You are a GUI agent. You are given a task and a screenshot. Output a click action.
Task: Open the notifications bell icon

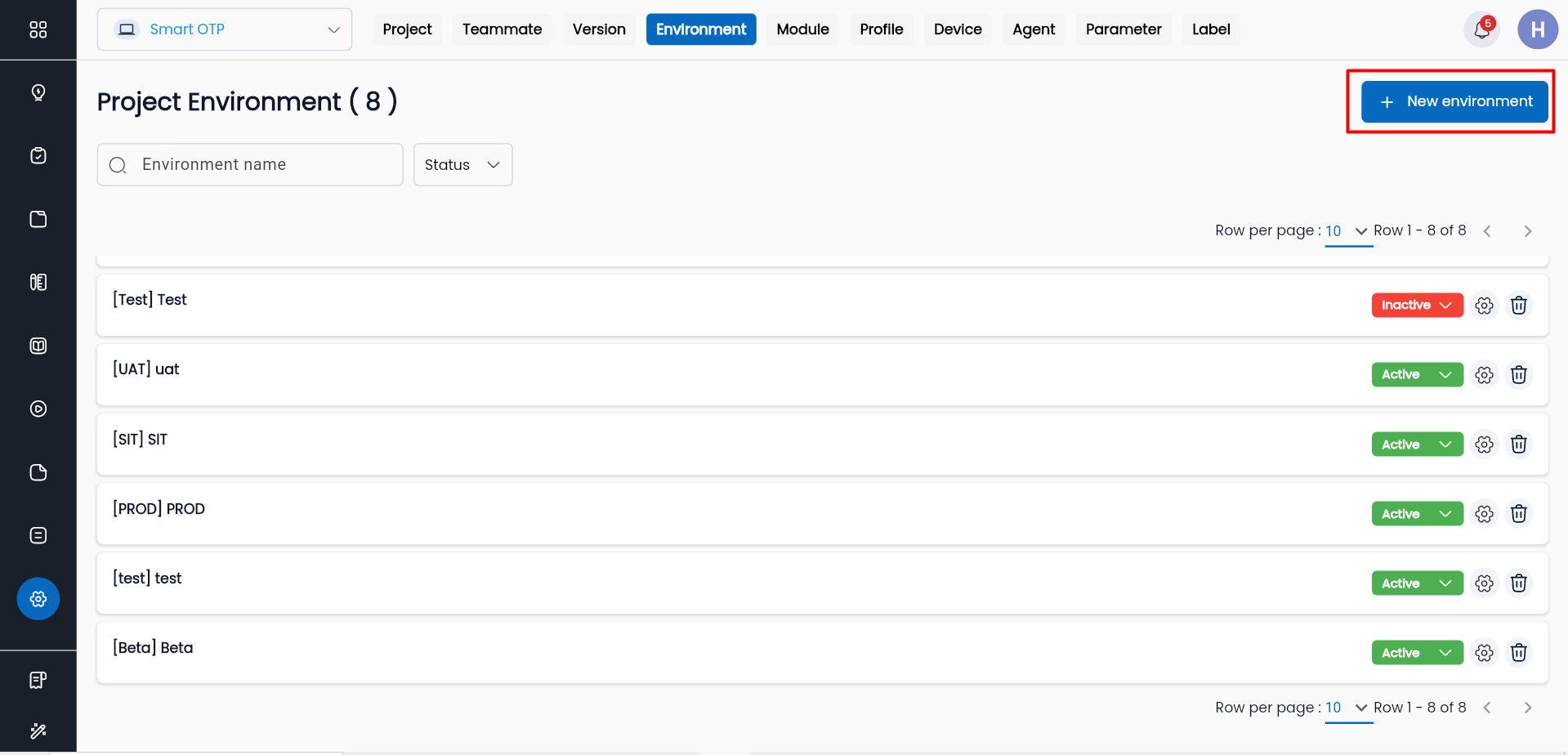point(1481,30)
